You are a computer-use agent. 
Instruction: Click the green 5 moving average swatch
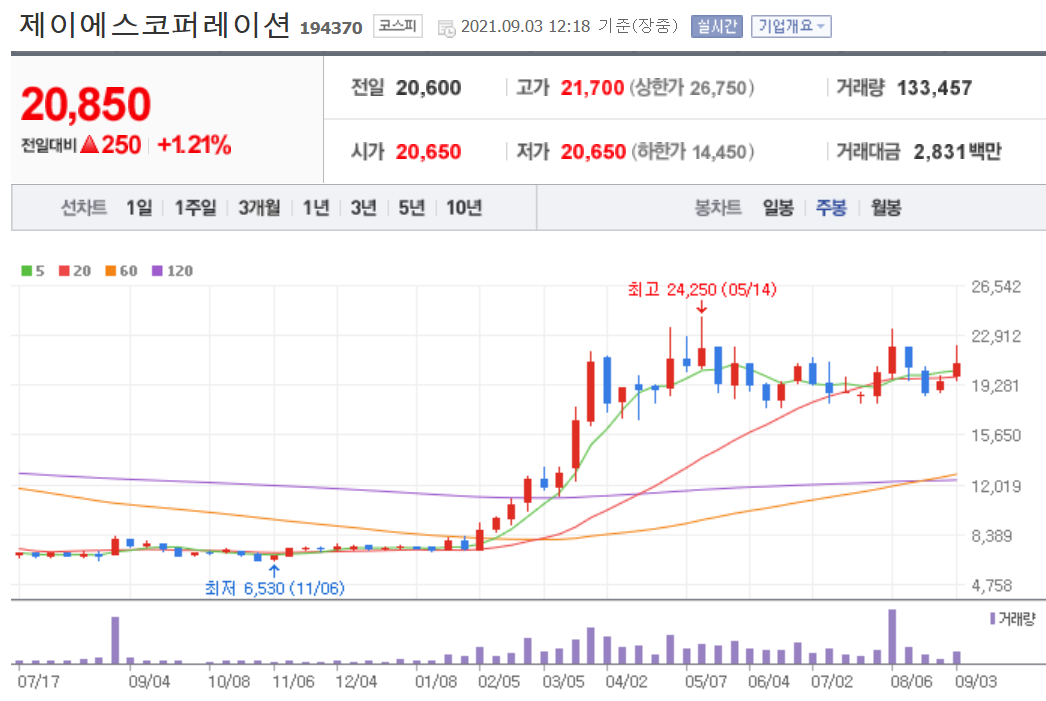[x=27, y=271]
